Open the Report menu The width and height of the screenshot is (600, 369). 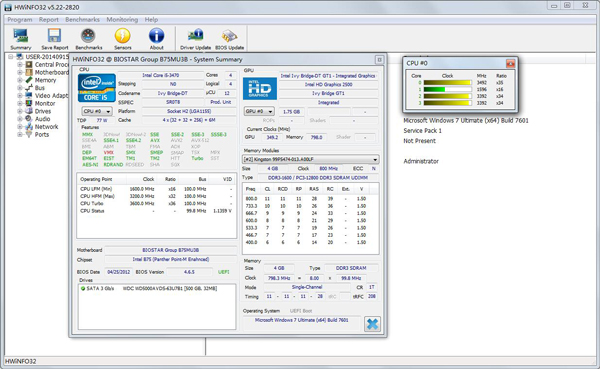(x=49, y=20)
